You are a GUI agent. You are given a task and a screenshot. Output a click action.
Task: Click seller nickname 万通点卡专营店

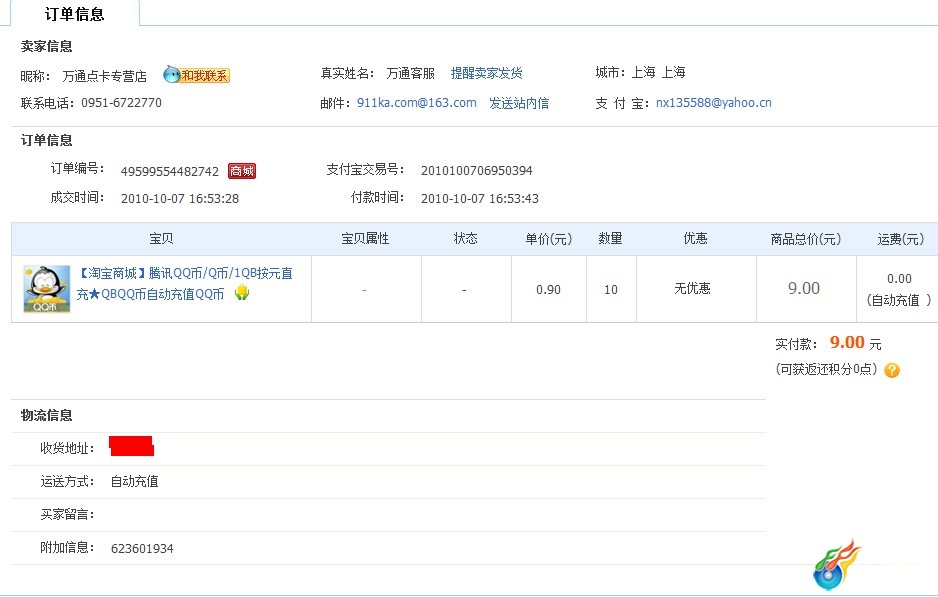pyautogui.click(x=105, y=76)
